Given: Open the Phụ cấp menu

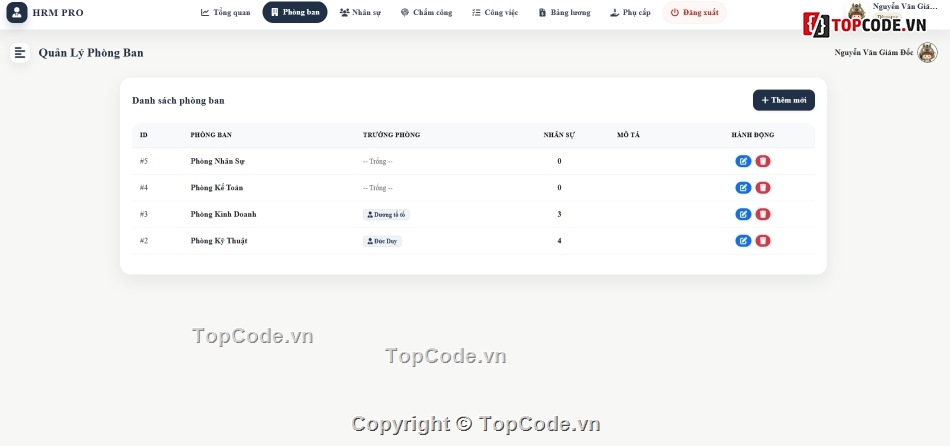Looking at the screenshot, I should pyautogui.click(x=630, y=12).
